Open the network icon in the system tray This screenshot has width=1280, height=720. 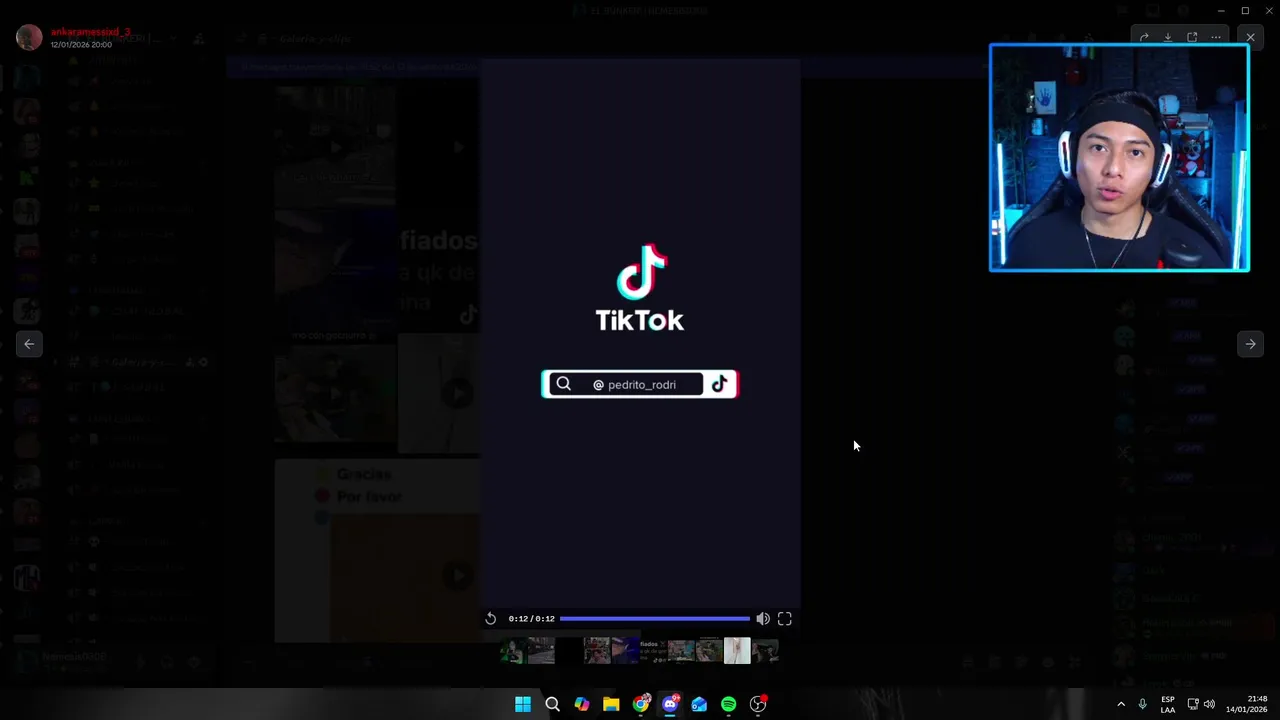[x=1193, y=704]
